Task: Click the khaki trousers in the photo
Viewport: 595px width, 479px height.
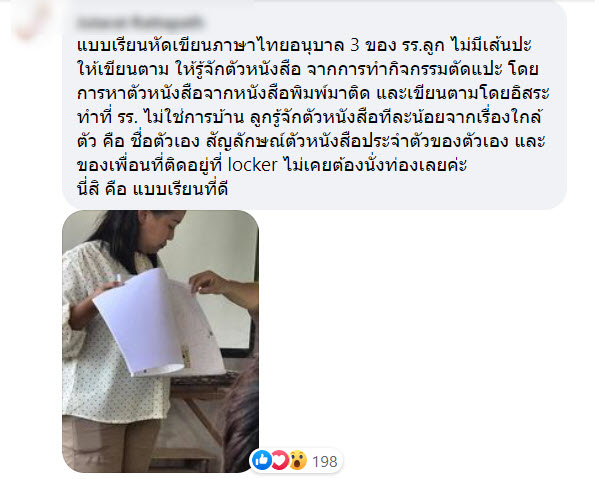Action: [110, 444]
